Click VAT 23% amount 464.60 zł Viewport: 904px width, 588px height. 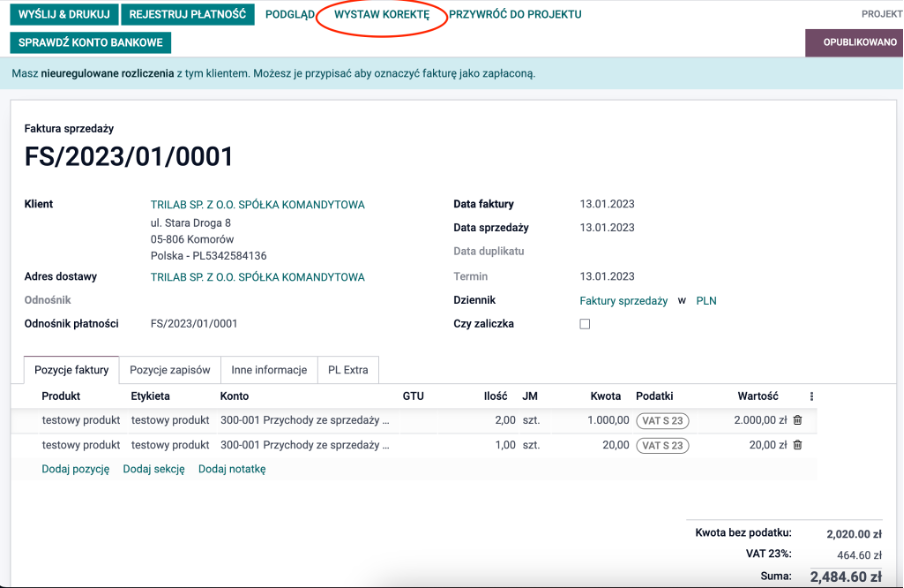(x=859, y=555)
